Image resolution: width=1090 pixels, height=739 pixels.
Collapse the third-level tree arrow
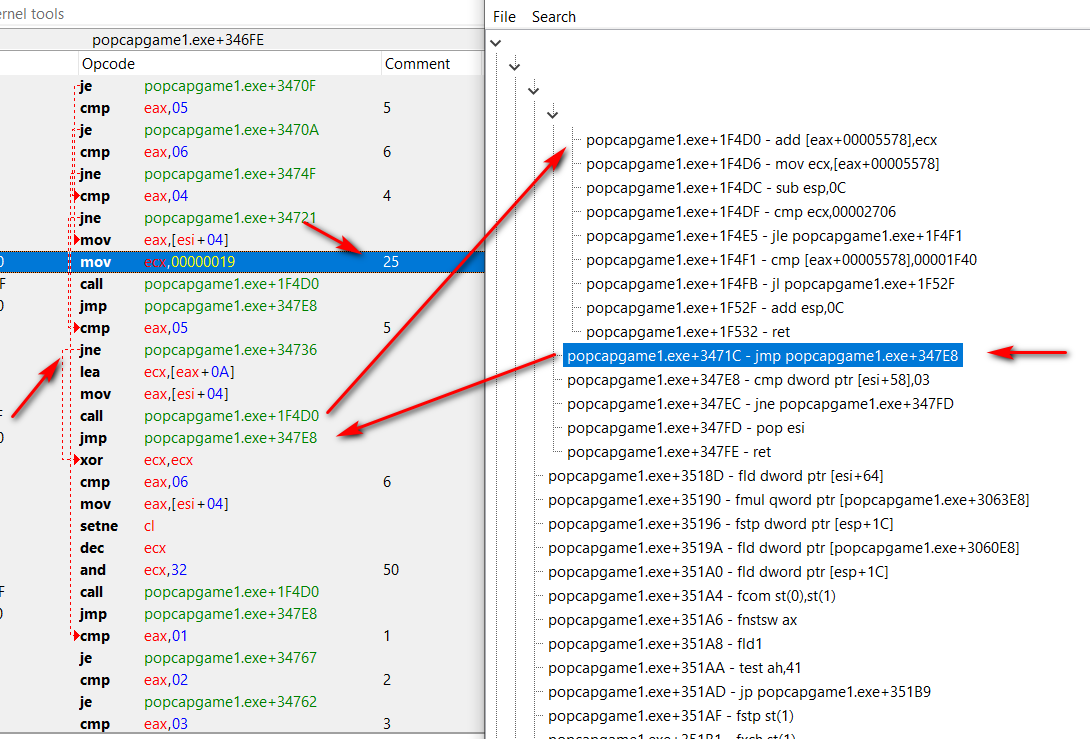(533, 90)
